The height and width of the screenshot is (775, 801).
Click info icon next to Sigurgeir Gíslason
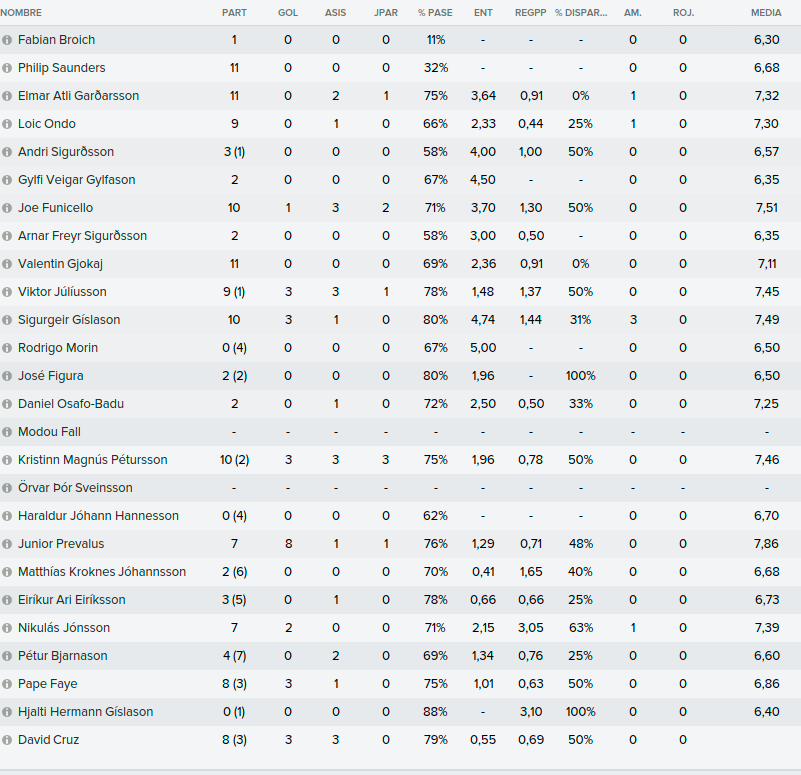tap(7, 320)
